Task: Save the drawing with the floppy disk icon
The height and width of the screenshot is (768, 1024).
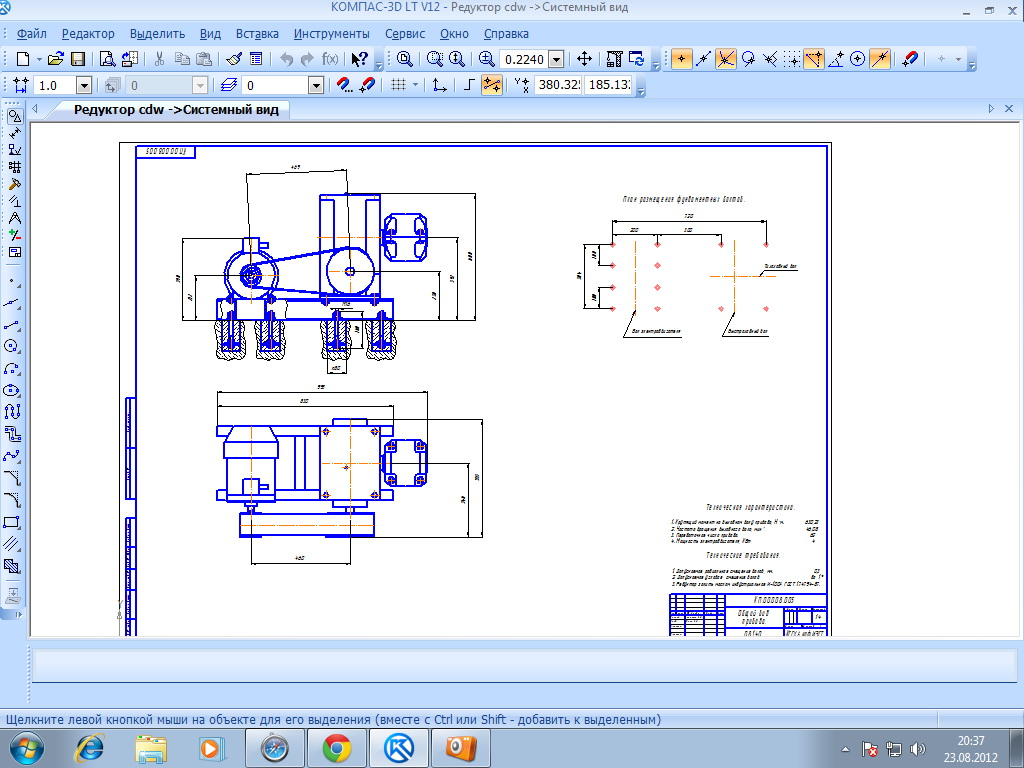Action: (x=78, y=59)
